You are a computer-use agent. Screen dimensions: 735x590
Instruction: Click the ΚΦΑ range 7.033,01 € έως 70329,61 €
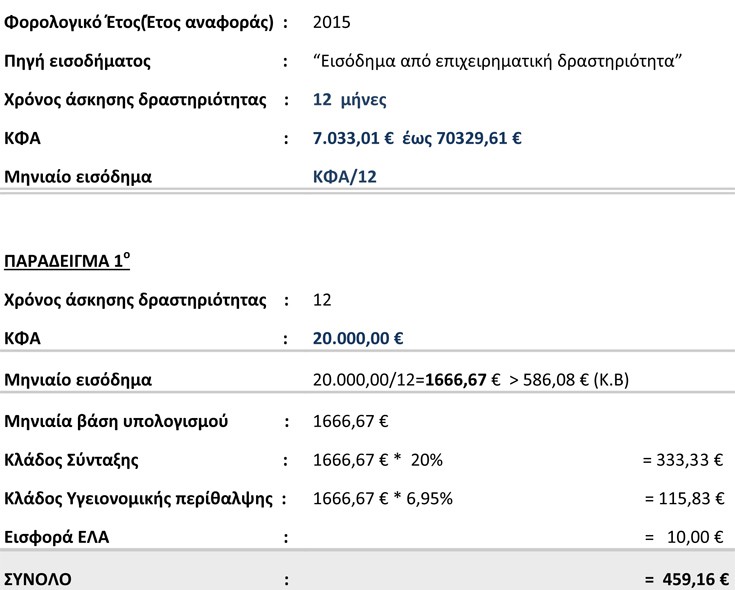(417, 138)
